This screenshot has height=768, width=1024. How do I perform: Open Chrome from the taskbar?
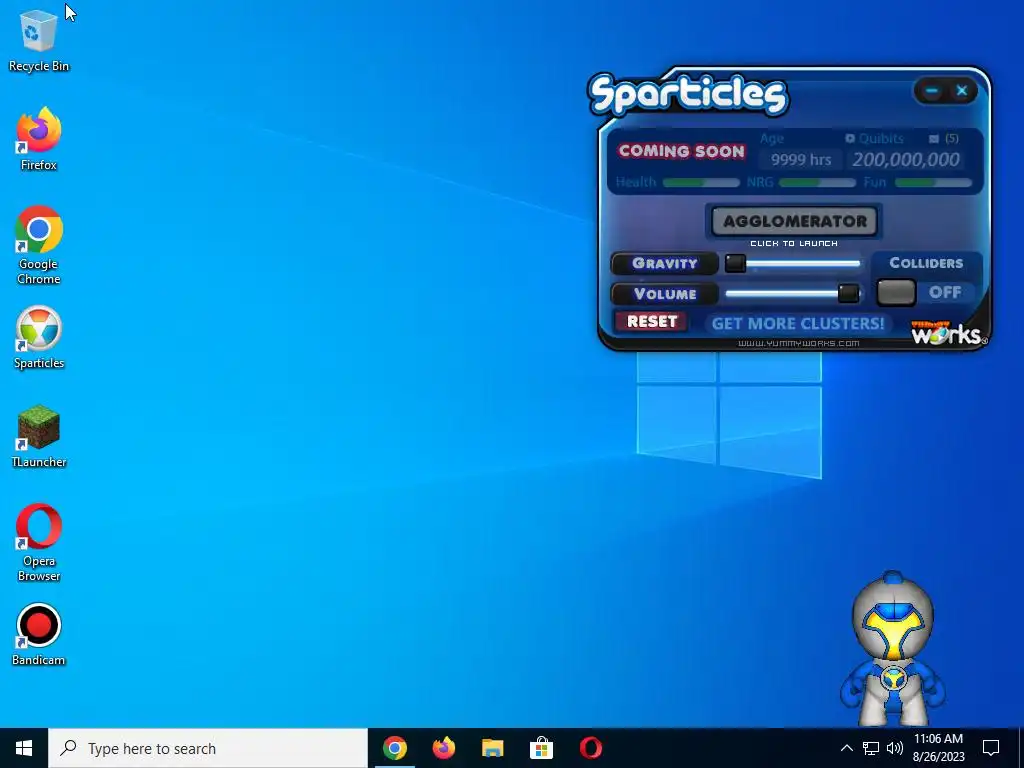click(394, 748)
